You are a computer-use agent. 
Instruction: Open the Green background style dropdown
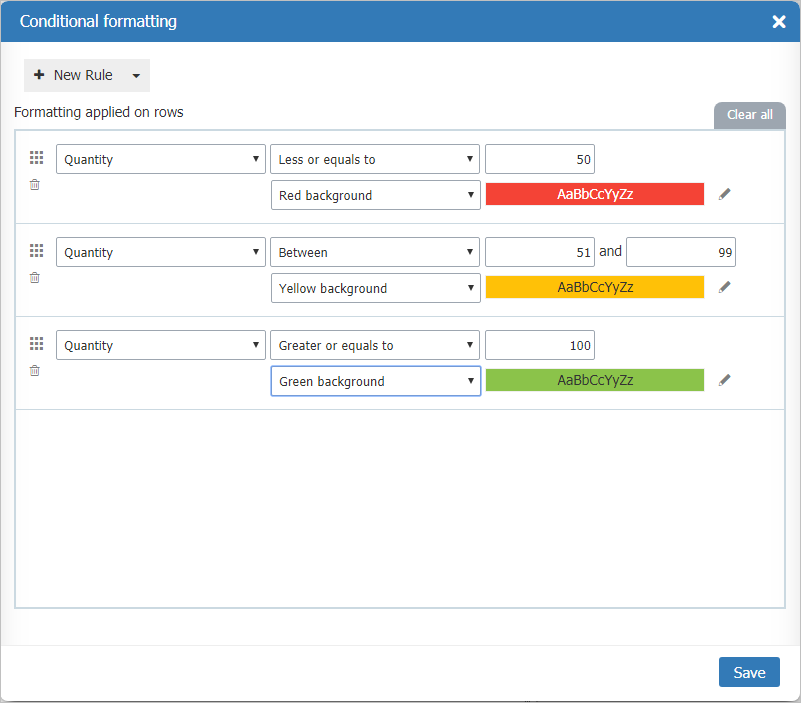click(x=375, y=381)
